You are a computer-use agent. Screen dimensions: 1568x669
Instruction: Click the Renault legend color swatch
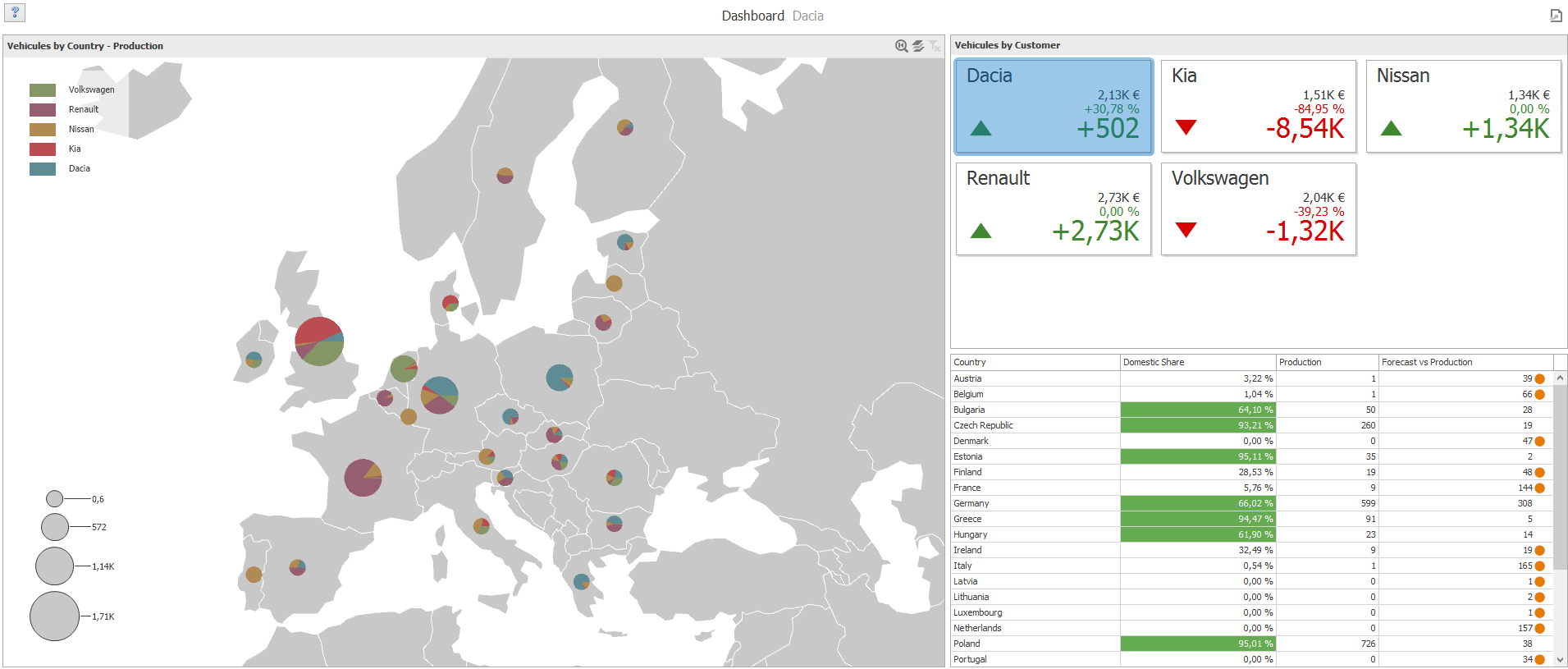(43, 110)
